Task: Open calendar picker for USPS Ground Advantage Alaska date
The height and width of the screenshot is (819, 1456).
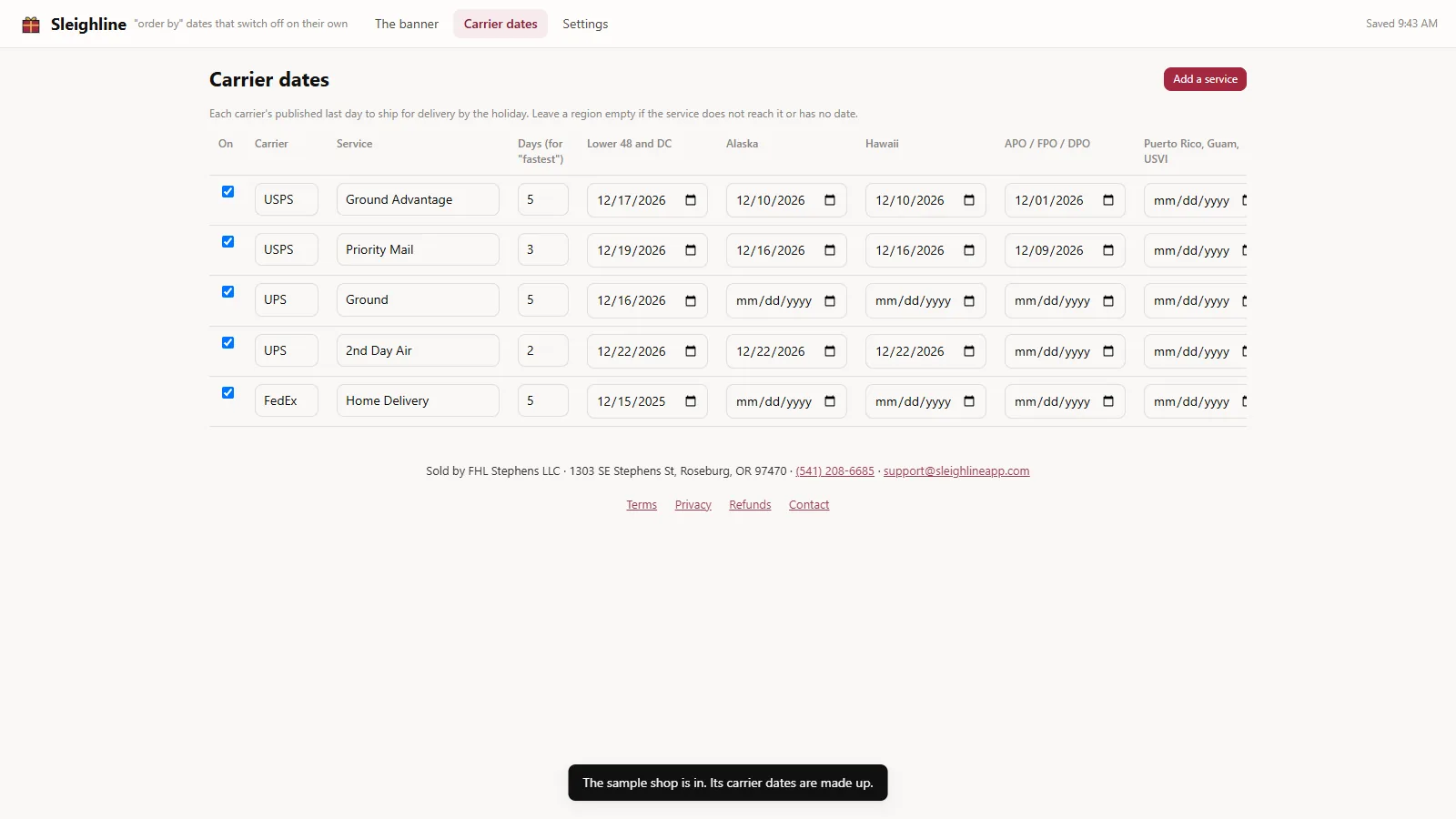Action: tap(830, 200)
